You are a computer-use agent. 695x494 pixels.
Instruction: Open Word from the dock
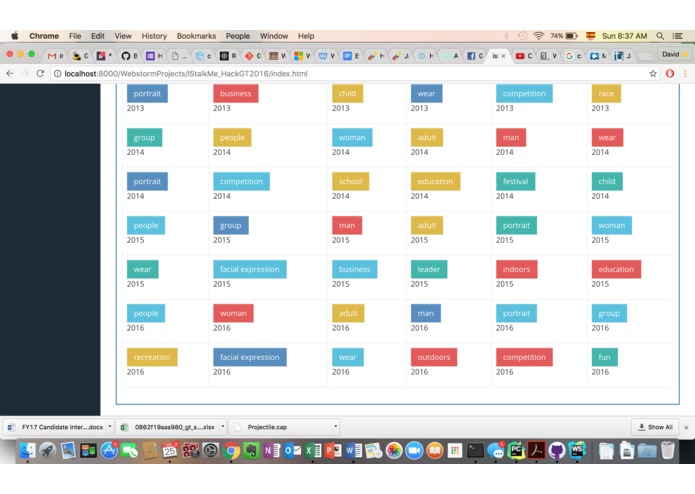[353, 451]
